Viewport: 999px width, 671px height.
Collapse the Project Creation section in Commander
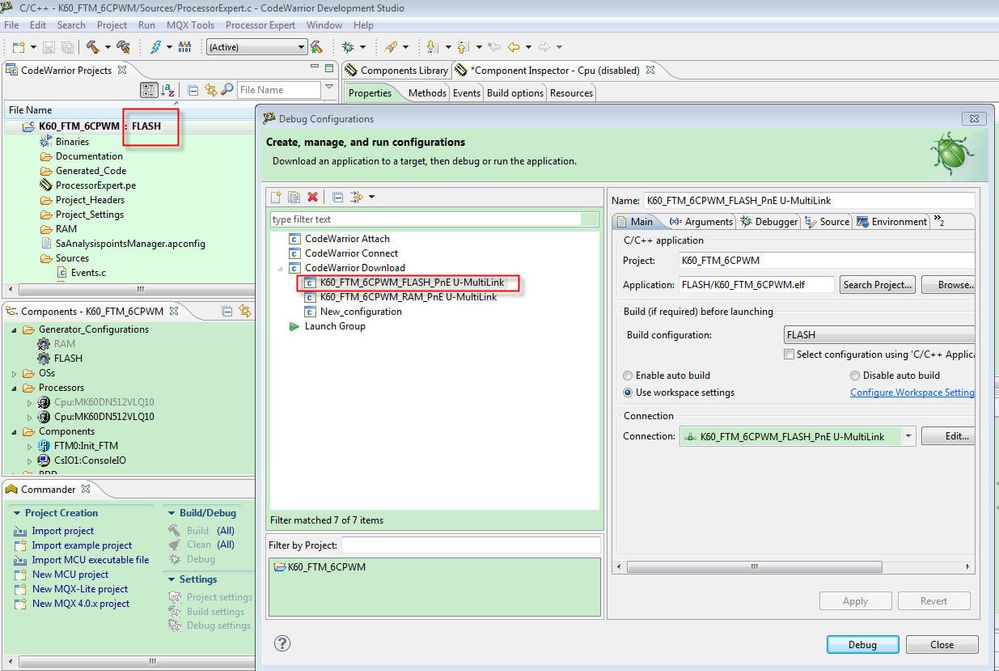point(17,513)
